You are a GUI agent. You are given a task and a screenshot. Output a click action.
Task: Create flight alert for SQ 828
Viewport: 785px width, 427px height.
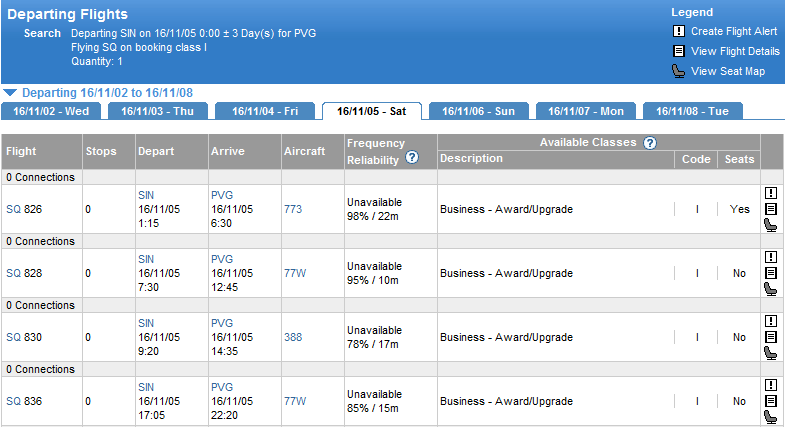pos(770,257)
